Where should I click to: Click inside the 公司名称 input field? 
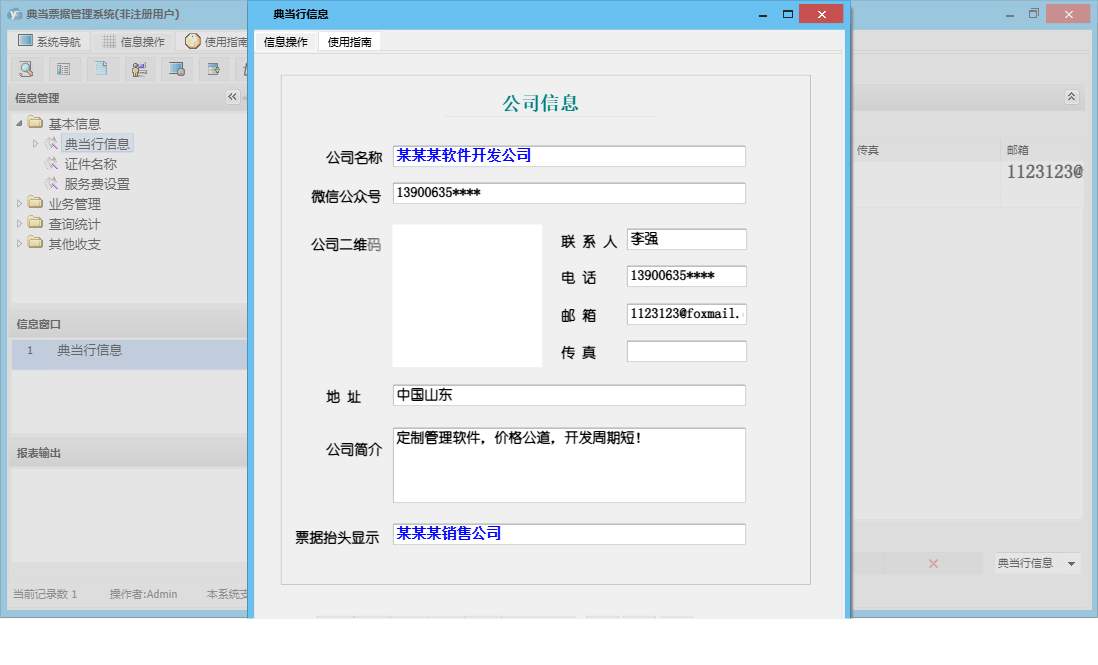point(568,155)
